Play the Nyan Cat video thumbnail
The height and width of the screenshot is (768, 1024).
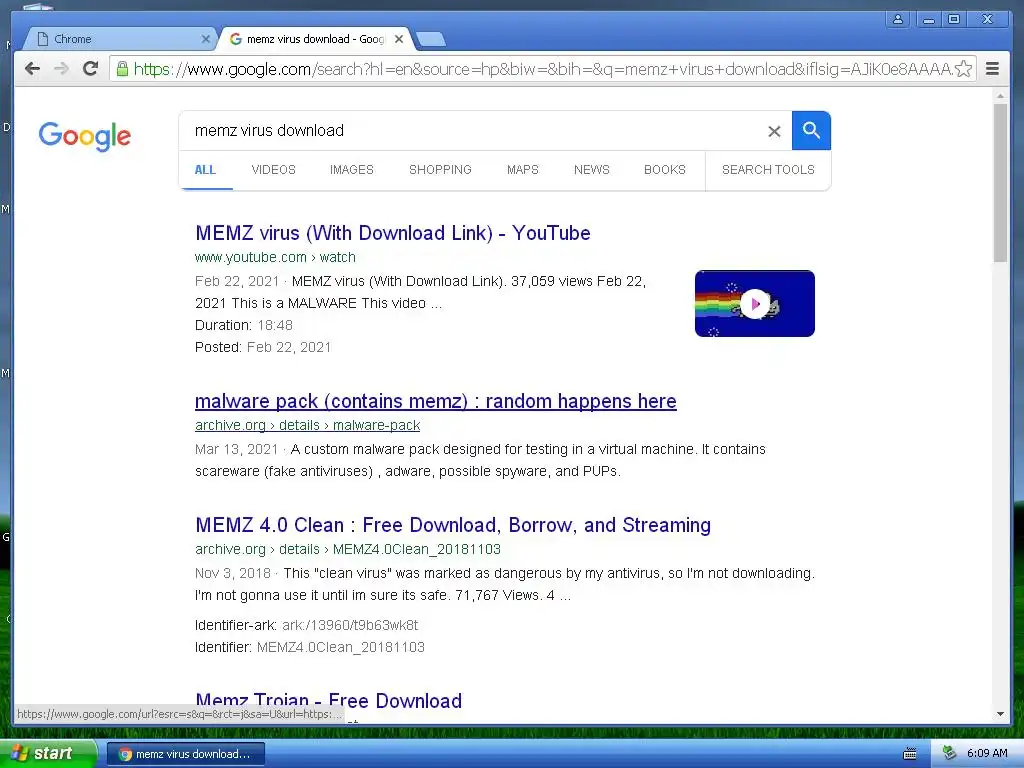point(755,304)
